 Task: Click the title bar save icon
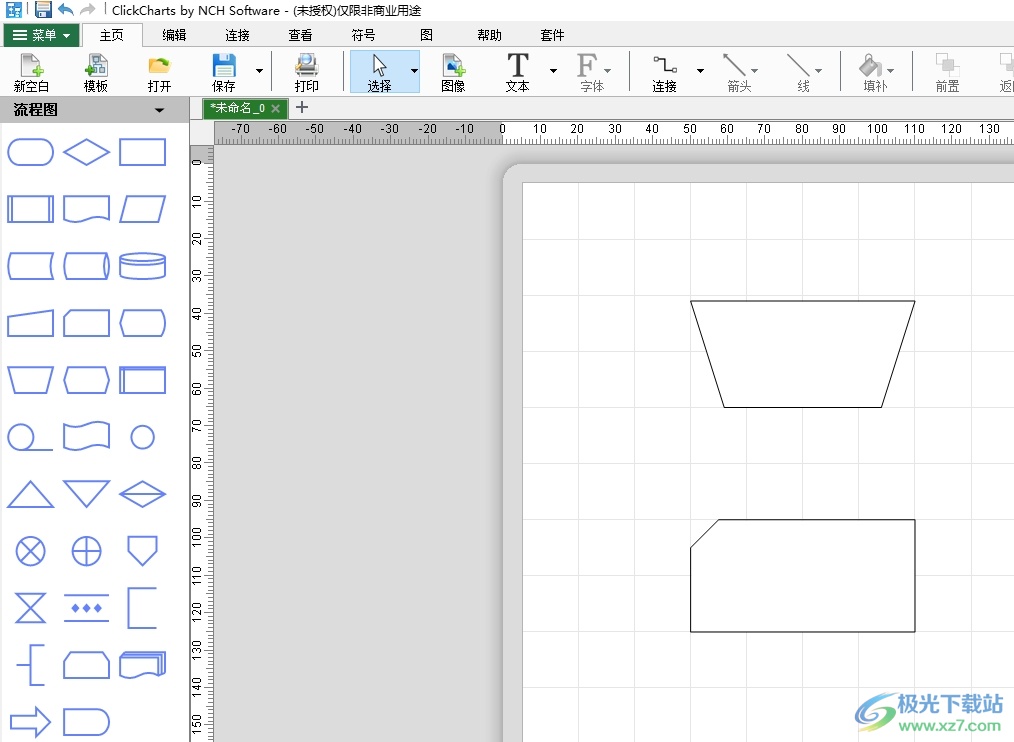(43, 9)
